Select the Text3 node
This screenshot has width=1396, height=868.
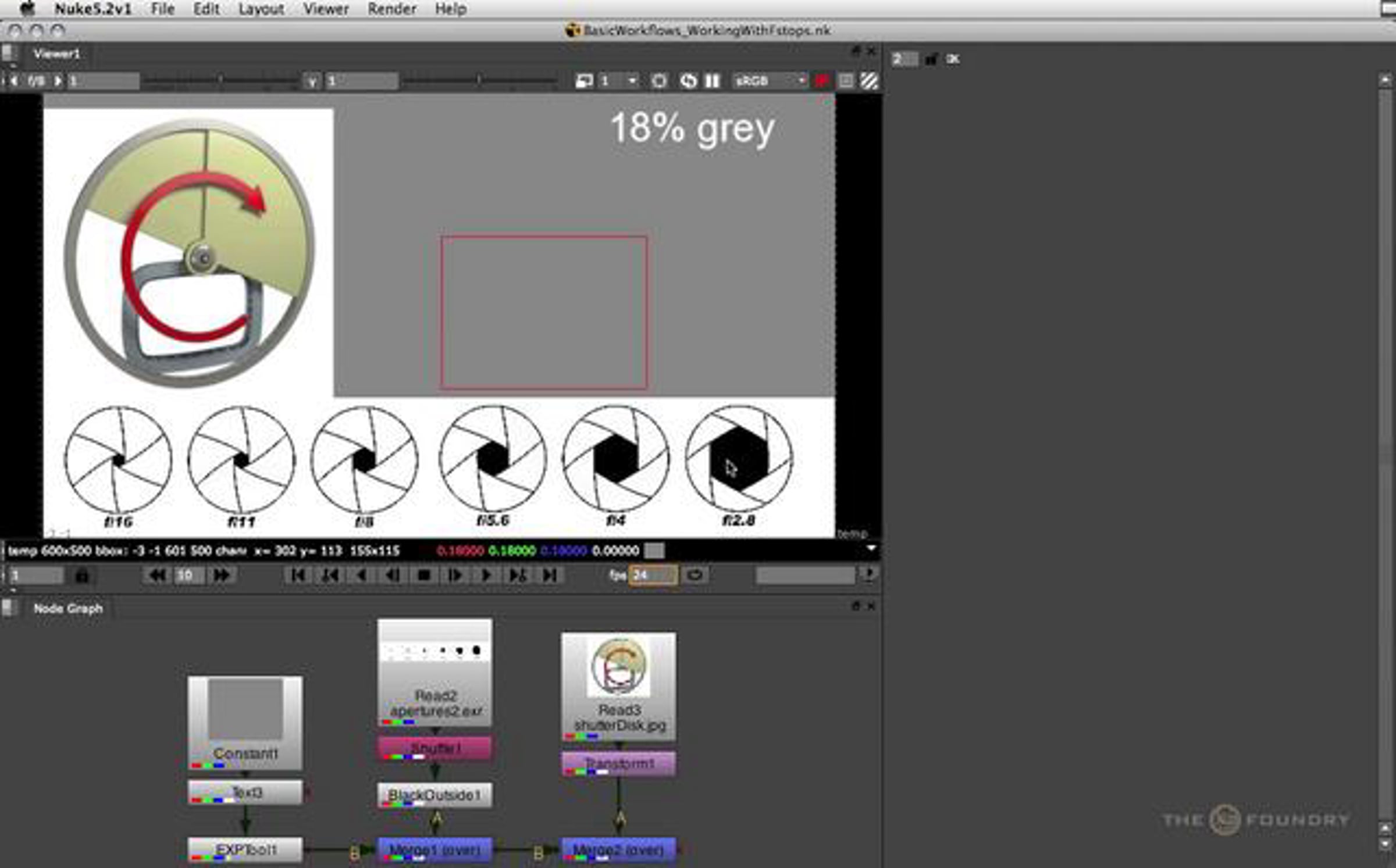pyautogui.click(x=245, y=792)
